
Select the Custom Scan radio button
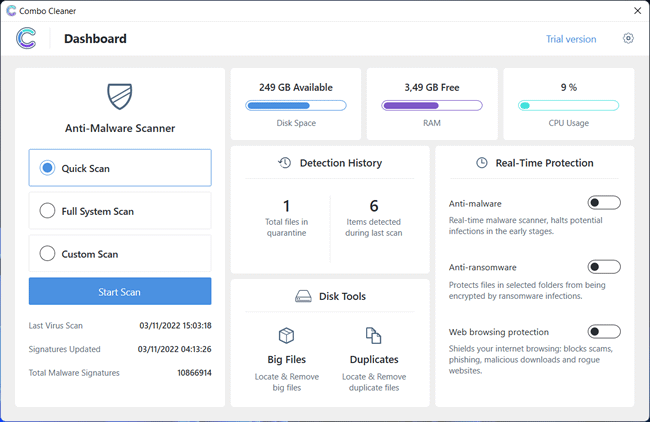tap(120, 254)
